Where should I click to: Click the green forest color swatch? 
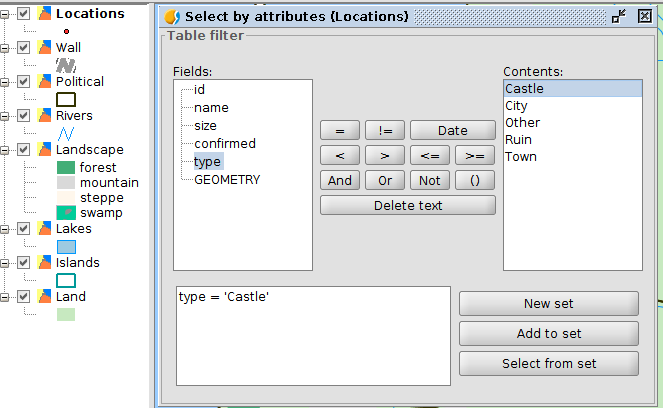pos(66,168)
